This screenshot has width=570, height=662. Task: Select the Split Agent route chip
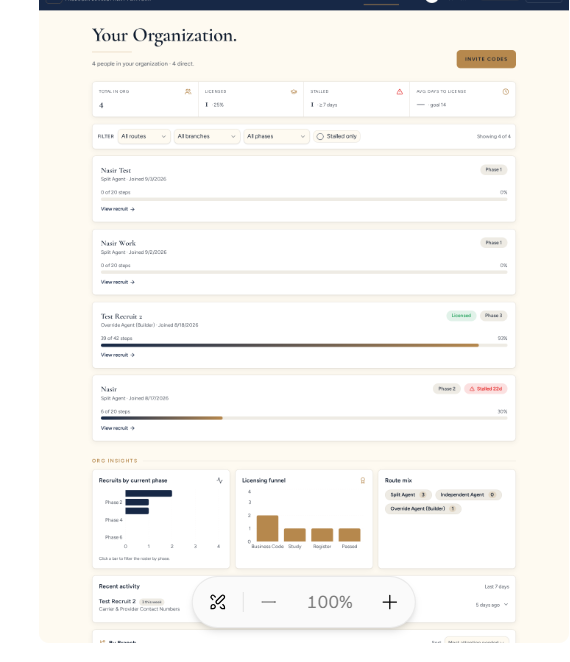click(408, 495)
